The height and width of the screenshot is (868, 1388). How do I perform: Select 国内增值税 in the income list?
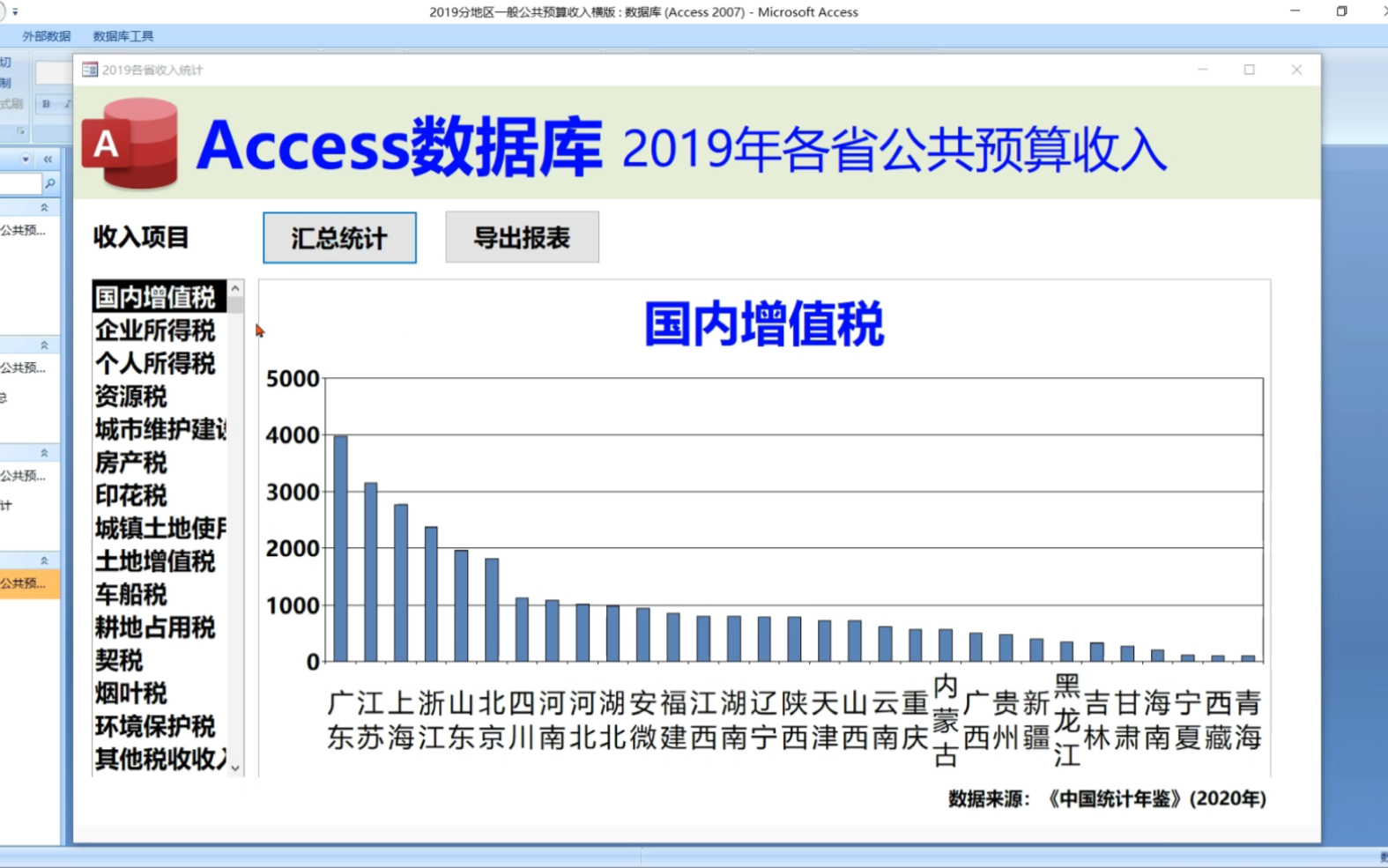[x=160, y=297]
